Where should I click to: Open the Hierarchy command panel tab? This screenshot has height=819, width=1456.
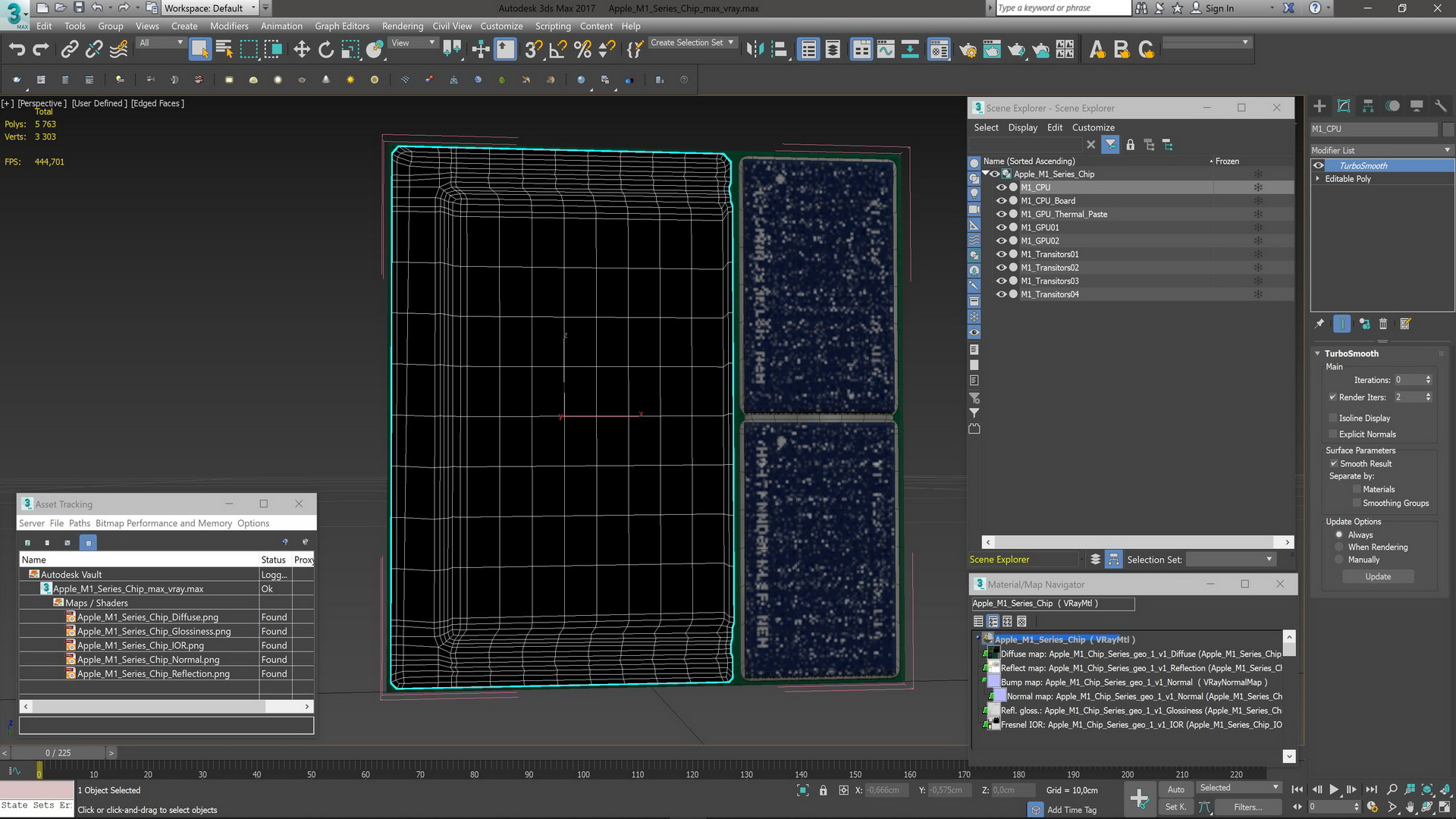coord(1368,106)
